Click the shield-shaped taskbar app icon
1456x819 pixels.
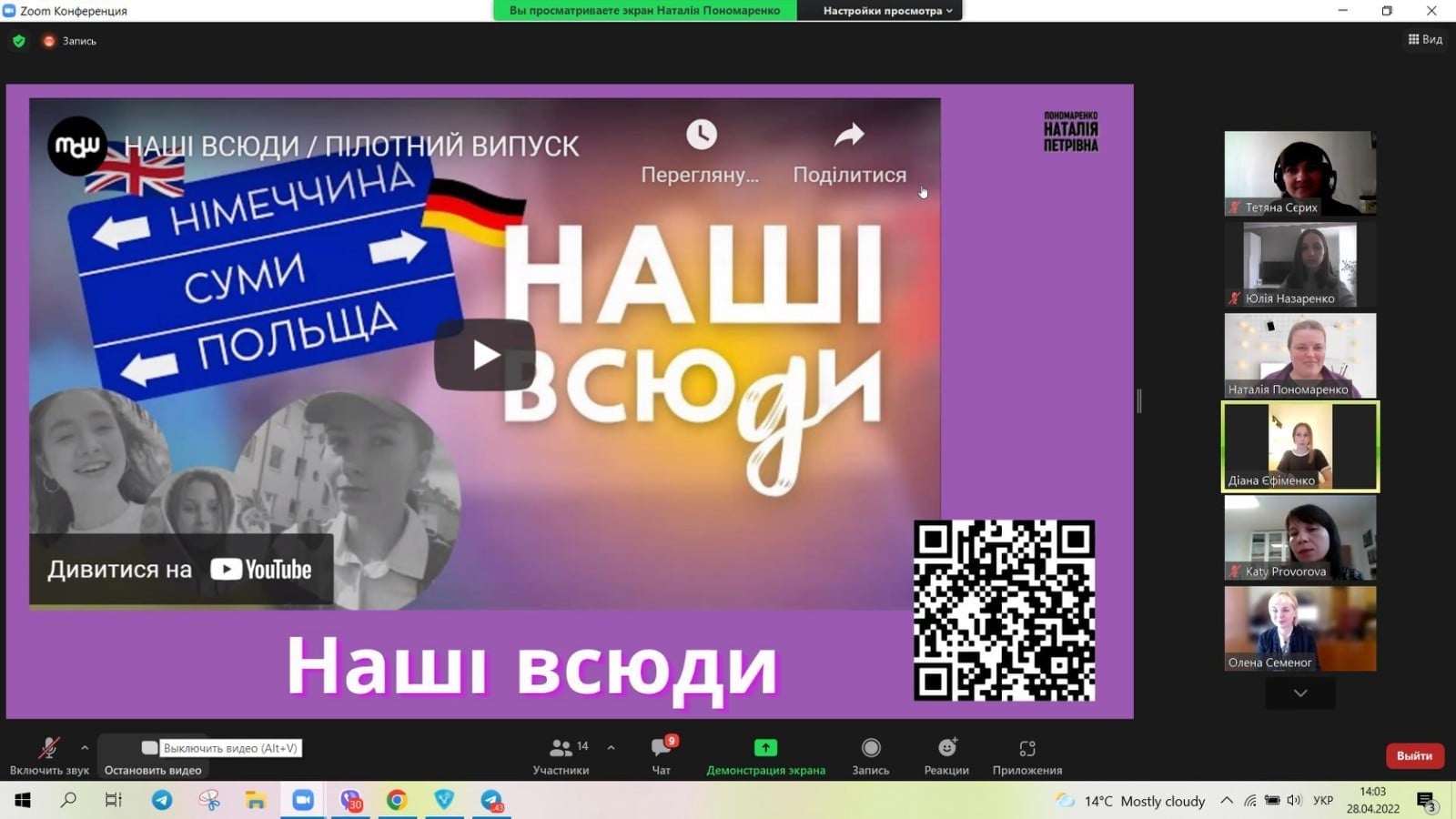click(x=444, y=800)
